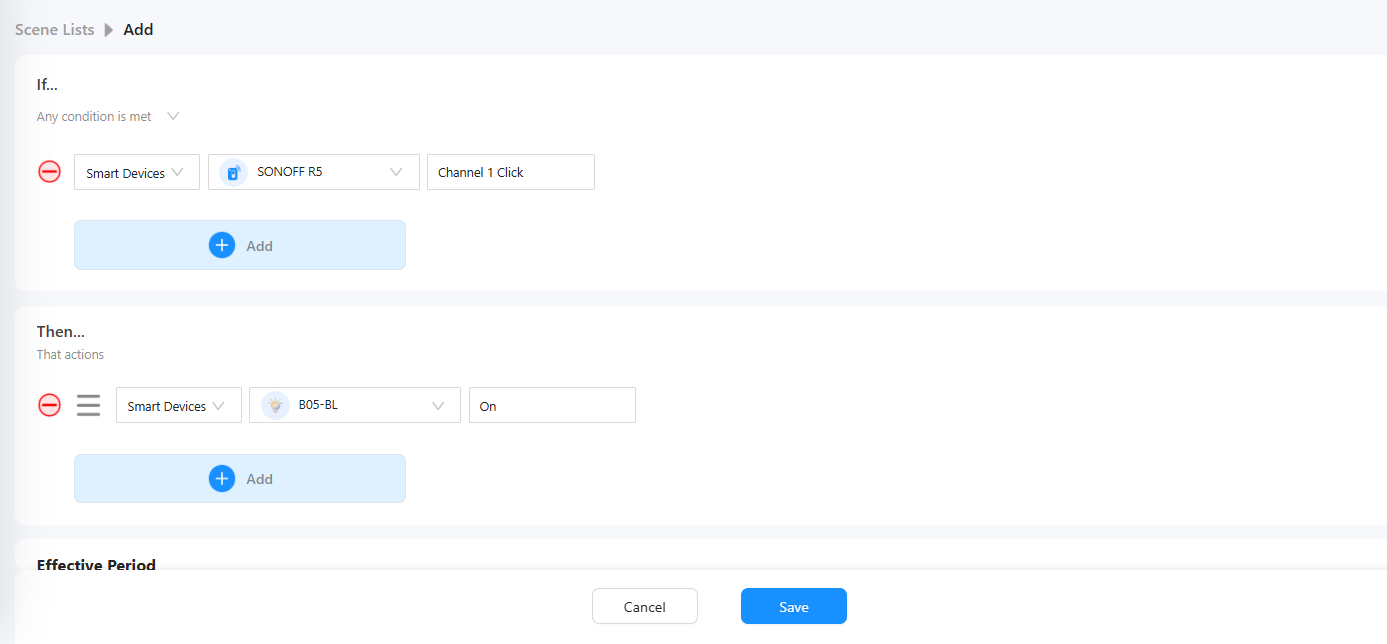Click the Effective Period section heading
This screenshot has width=1387, height=644.
point(96,565)
